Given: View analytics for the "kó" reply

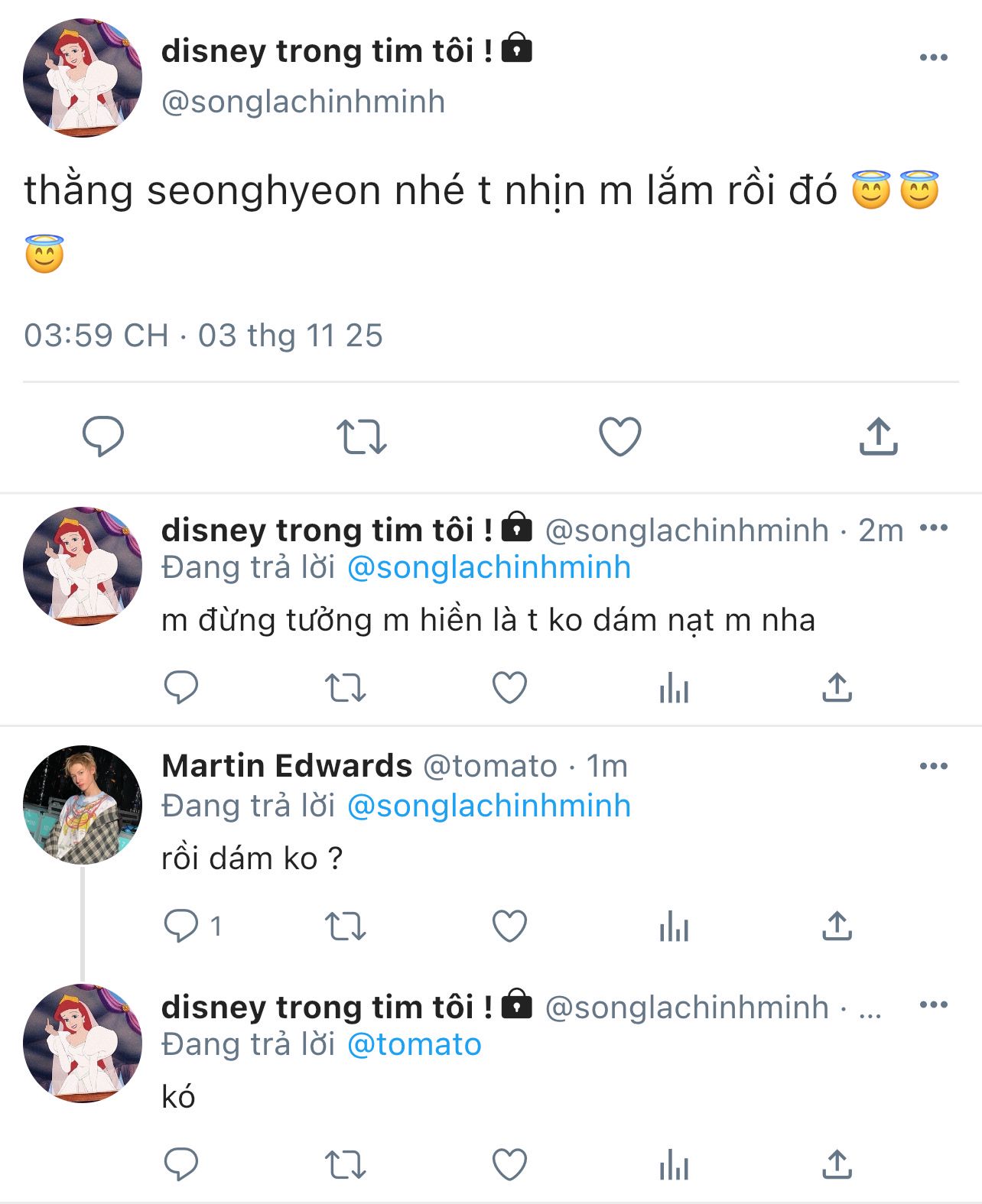Looking at the screenshot, I should click(674, 1166).
